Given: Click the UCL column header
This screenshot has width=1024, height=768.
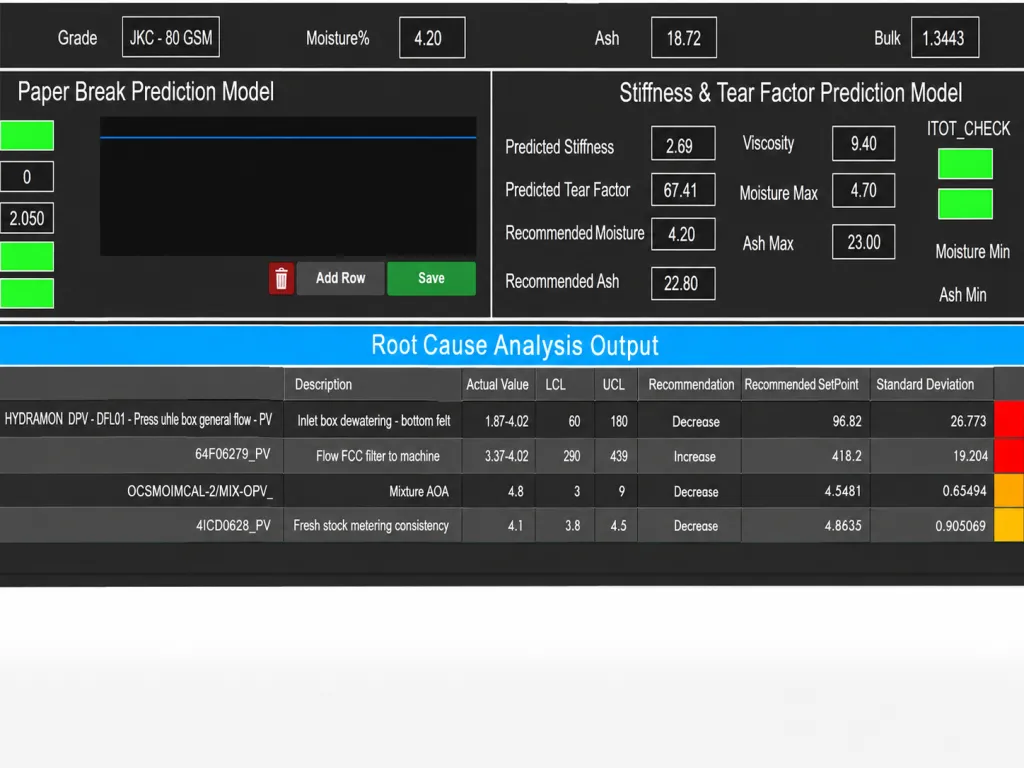Looking at the screenshot, I should 616,384.
